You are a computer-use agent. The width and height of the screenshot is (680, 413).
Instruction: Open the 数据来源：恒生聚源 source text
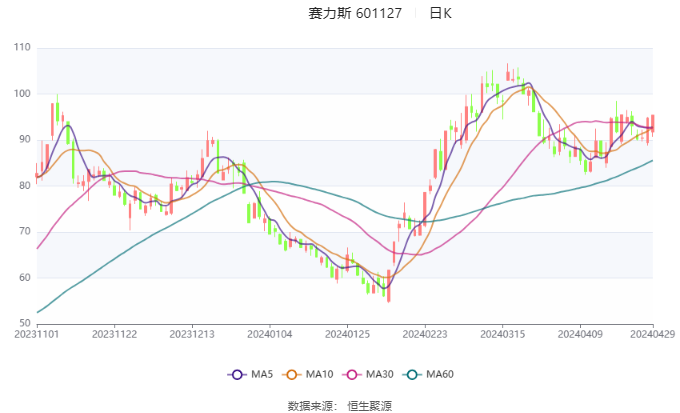(x=339, y=405)
